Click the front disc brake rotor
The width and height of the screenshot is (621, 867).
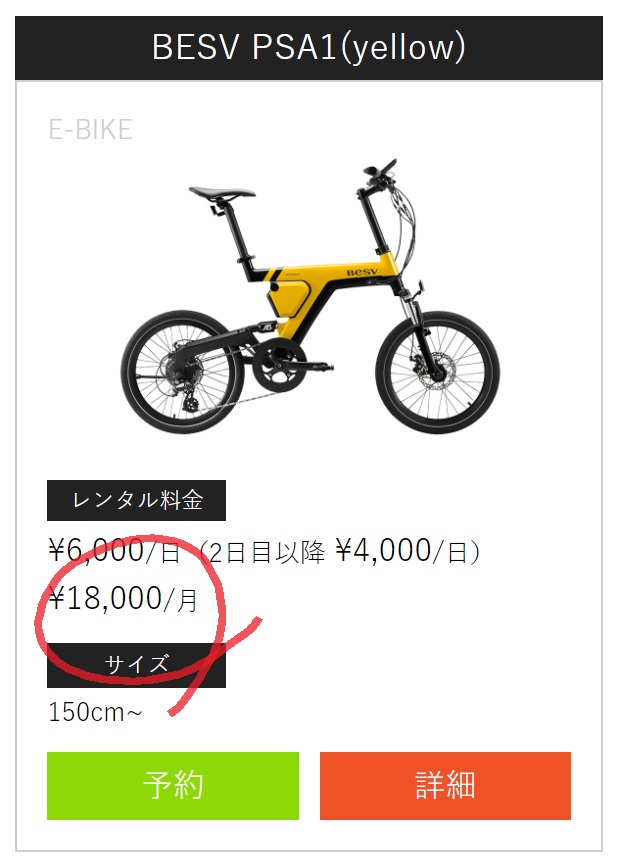pyautogui.click(x=436, y=372)
